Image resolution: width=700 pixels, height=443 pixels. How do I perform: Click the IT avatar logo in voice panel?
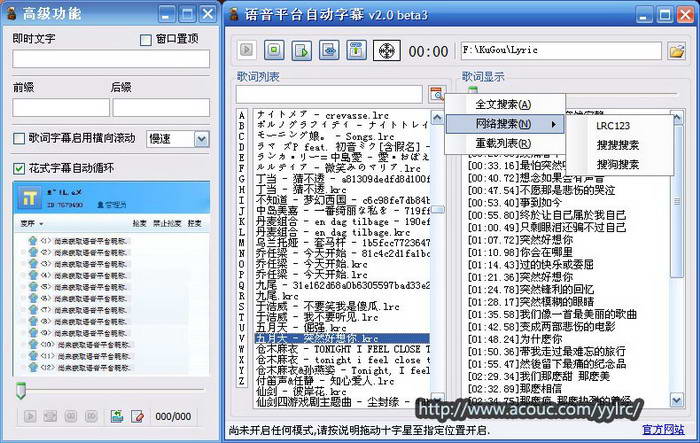[x=29, y=198]
